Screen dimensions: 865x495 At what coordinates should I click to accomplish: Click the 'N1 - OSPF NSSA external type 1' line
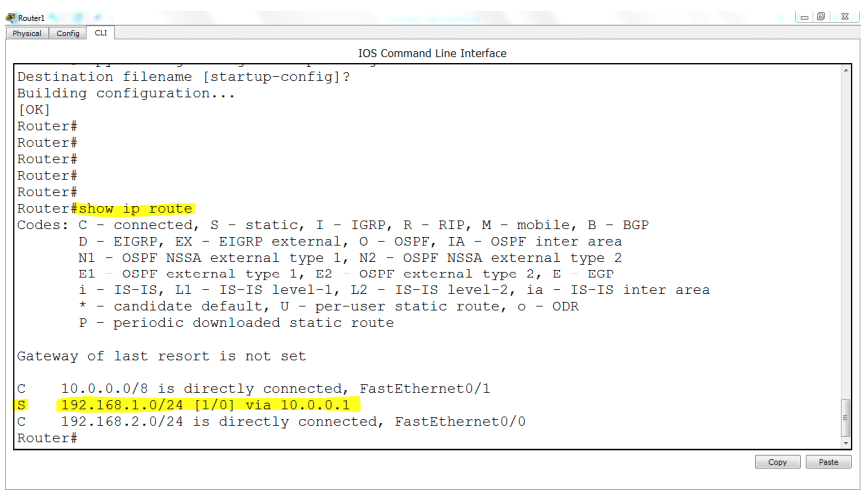[x=350, y=258]
